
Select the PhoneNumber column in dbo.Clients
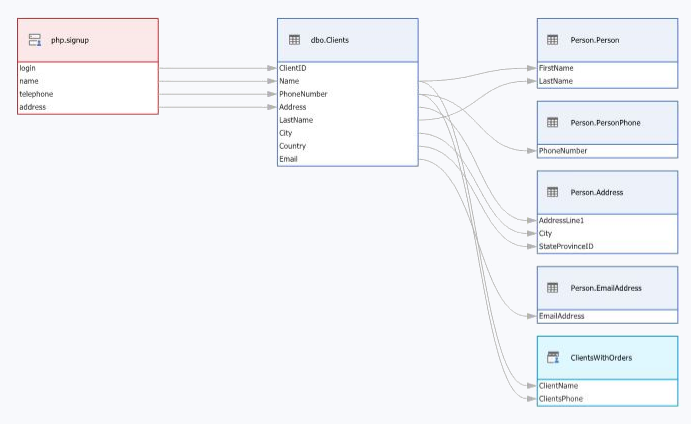point(303,94)
